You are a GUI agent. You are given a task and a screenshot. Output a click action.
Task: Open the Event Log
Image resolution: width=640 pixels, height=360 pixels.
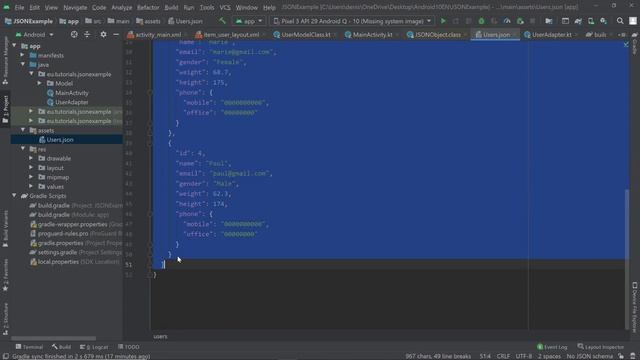552,347
